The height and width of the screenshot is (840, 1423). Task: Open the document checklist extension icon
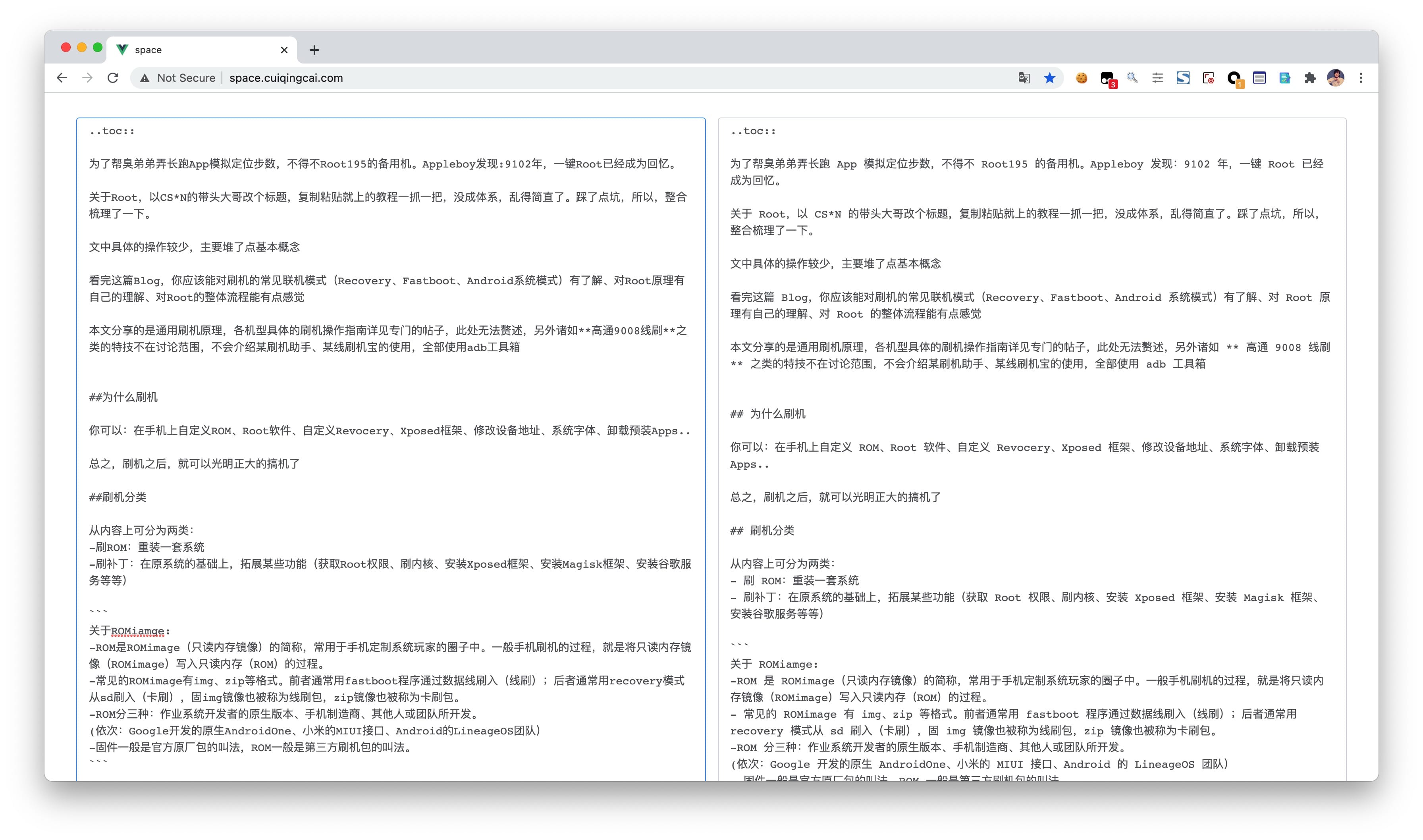(x=1285, y=78)
